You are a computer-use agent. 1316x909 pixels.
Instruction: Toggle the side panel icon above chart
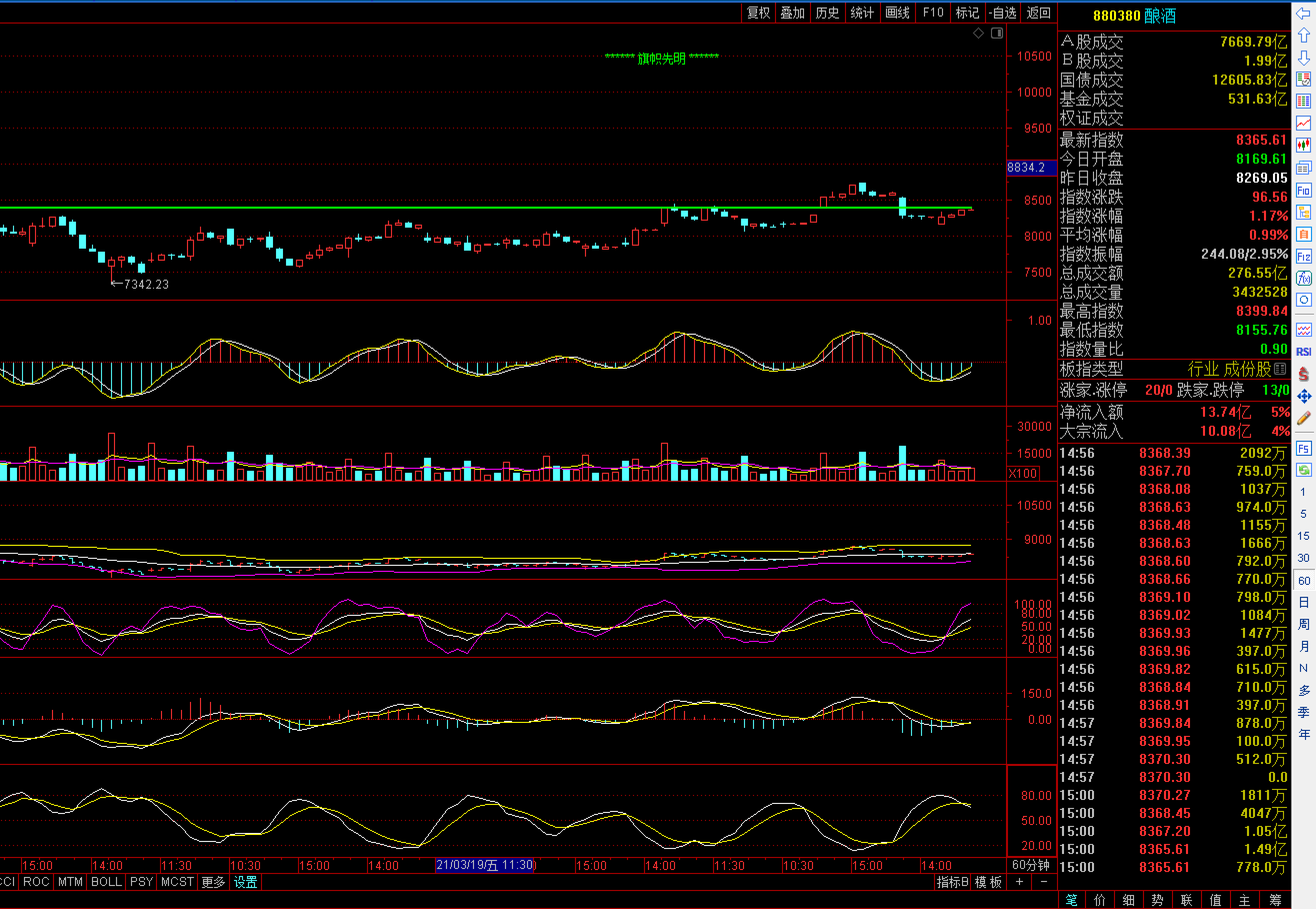point(996,33)
